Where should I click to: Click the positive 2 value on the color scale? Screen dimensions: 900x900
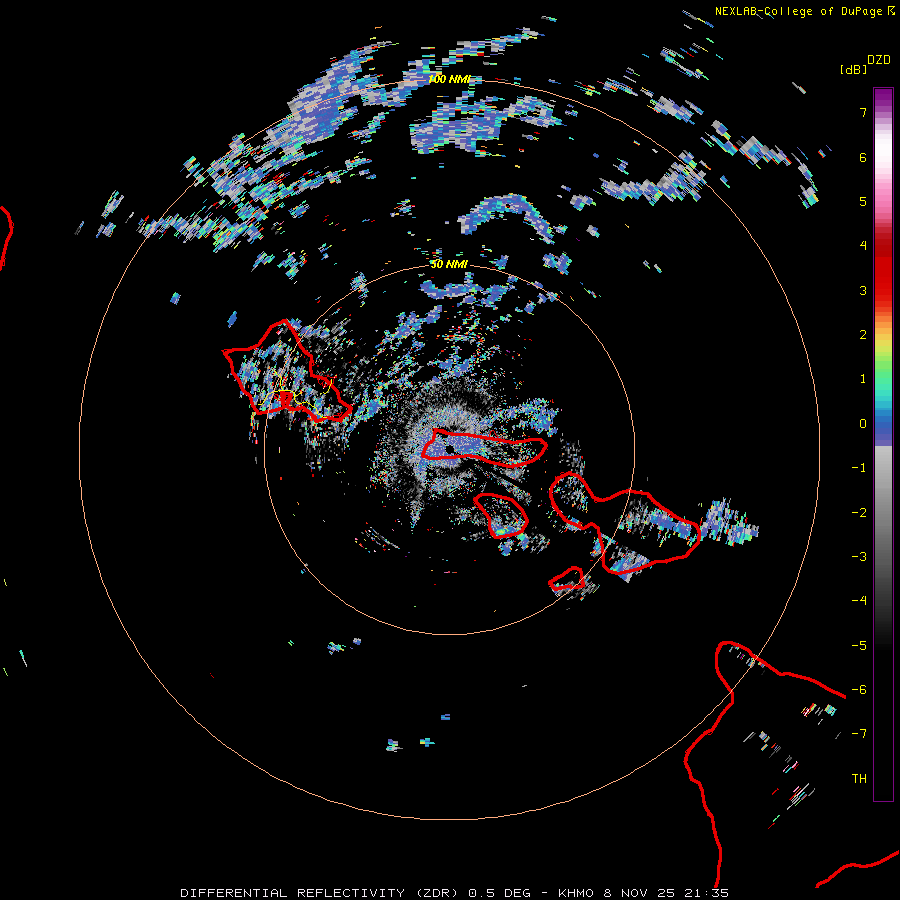[863, 334]
